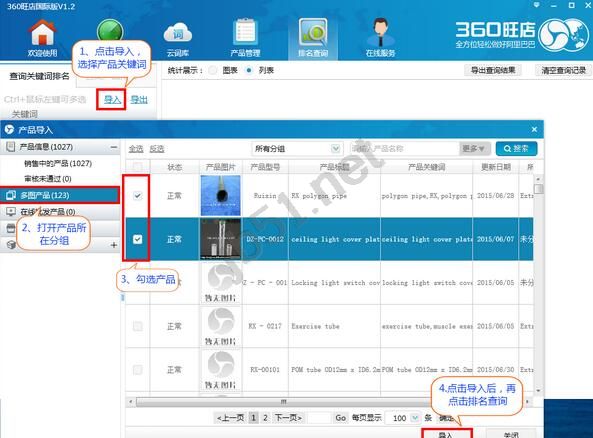593x438 pixels.
Task: Click the 在线批发产品 monitor icon
Action: (11, 211)
